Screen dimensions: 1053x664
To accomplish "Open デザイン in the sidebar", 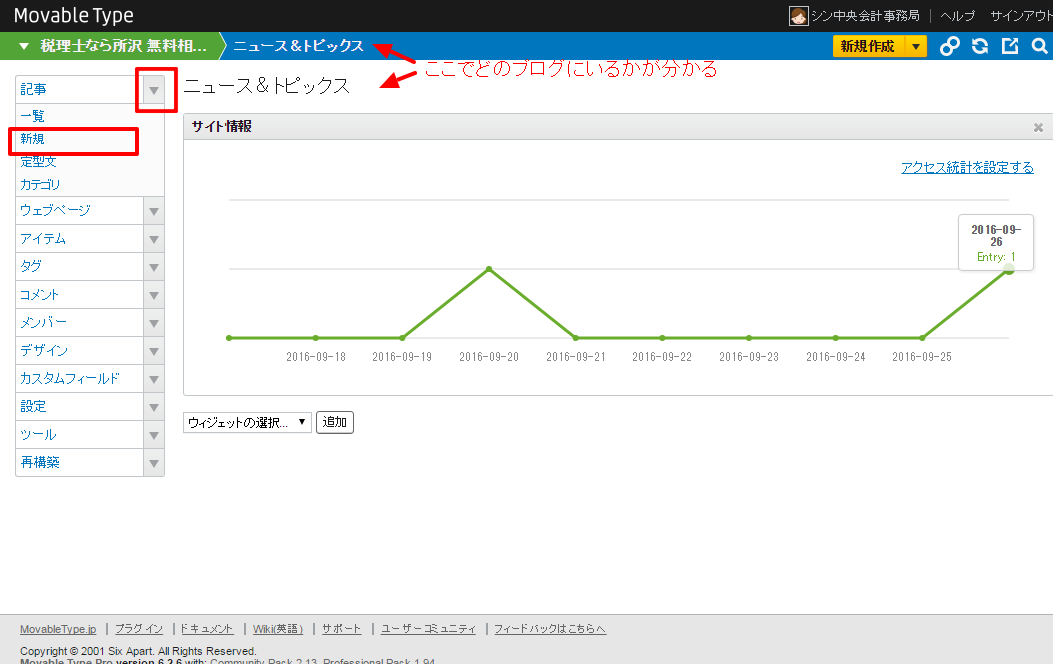I will click(x=44, y=350).
